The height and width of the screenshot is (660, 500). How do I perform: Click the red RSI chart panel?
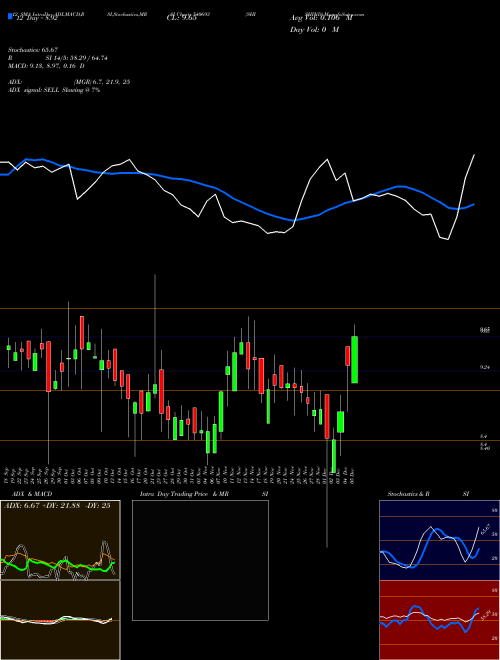(439, 620)
